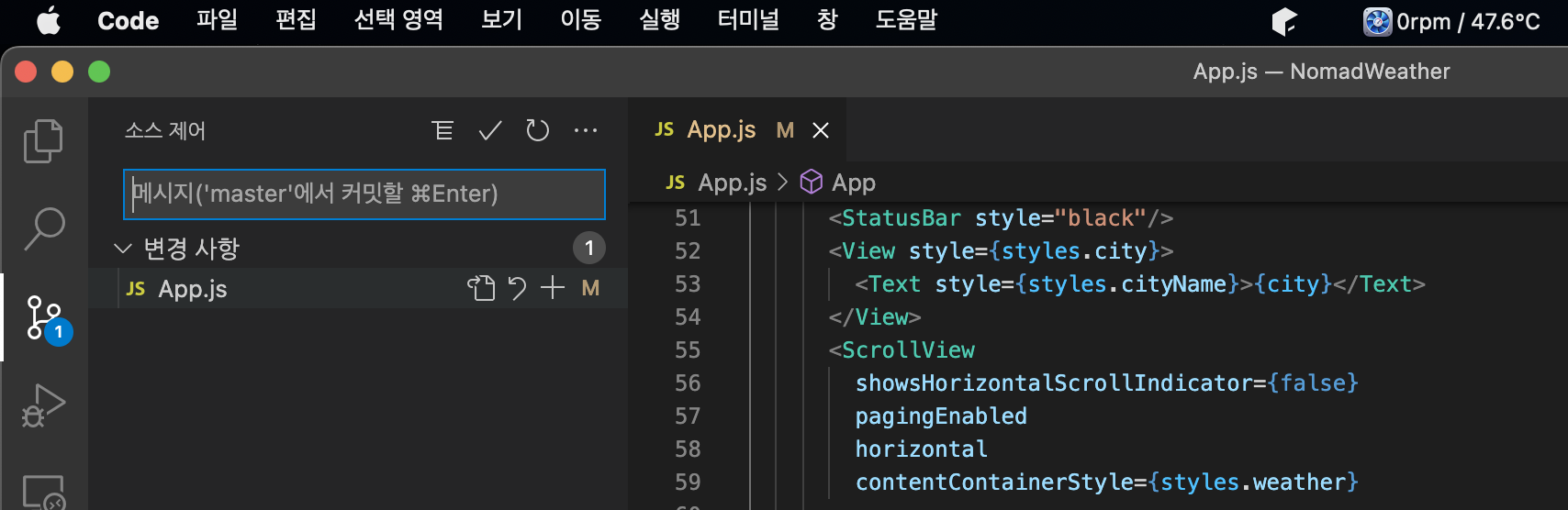Screen dimensions: 1568x510
Task: Click the 소스 제어 panel title
Action: point(165,130)
